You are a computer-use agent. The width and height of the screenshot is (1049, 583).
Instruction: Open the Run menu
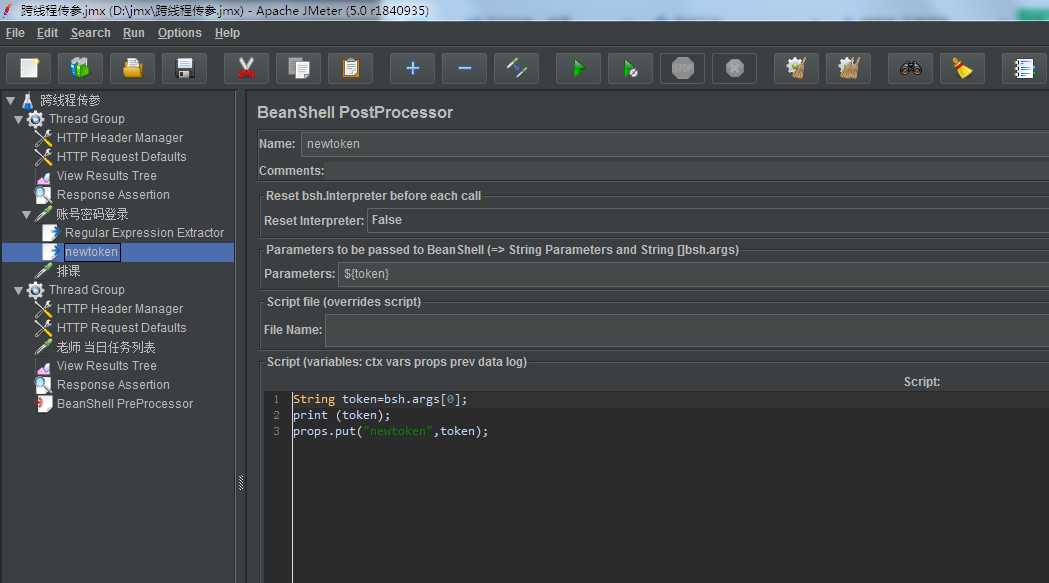coord(134,33)
